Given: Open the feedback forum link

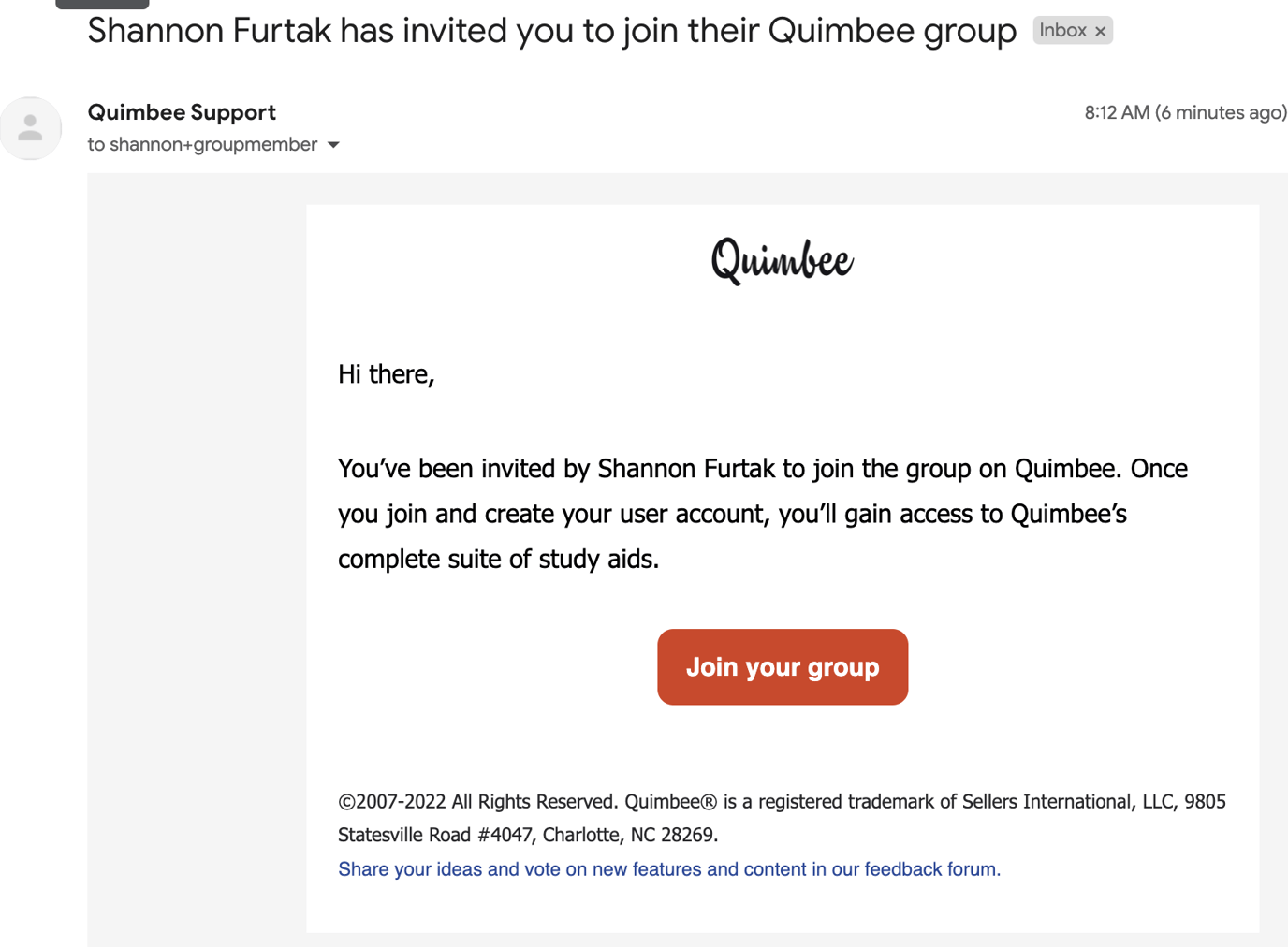Looking at the screenshot, I should click(668, 869).
